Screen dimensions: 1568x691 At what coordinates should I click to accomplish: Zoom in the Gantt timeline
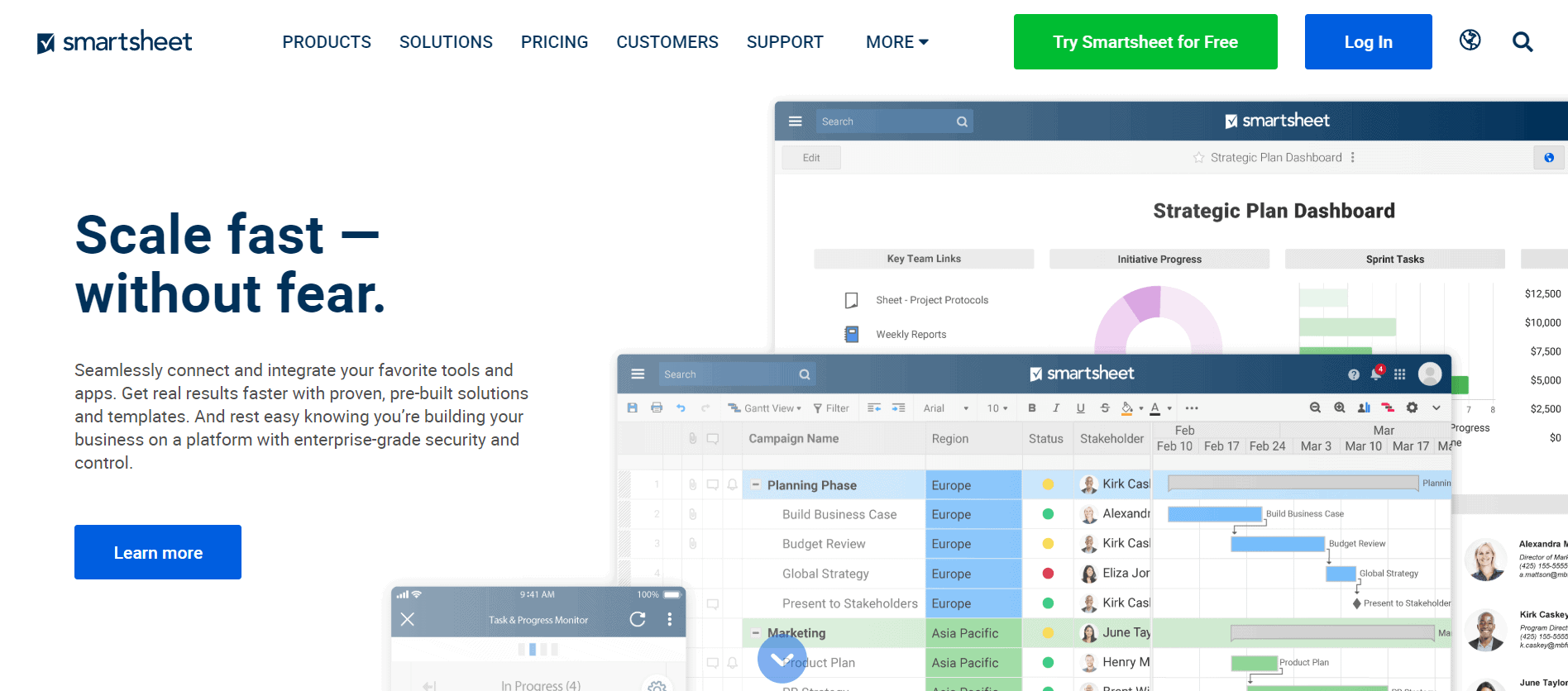(x=1340, y=407)
